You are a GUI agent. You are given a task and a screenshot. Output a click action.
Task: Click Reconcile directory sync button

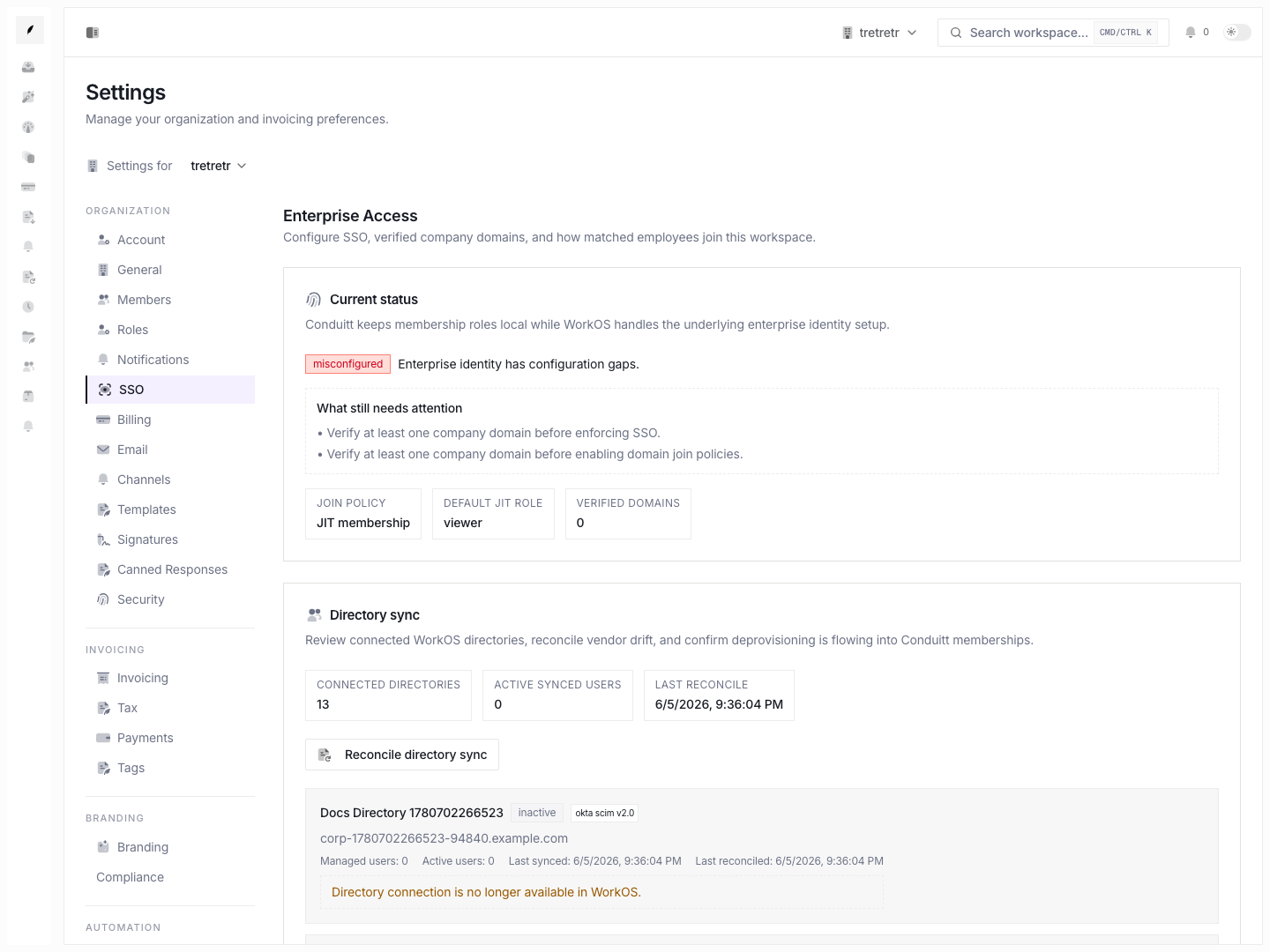pos(402,755)
